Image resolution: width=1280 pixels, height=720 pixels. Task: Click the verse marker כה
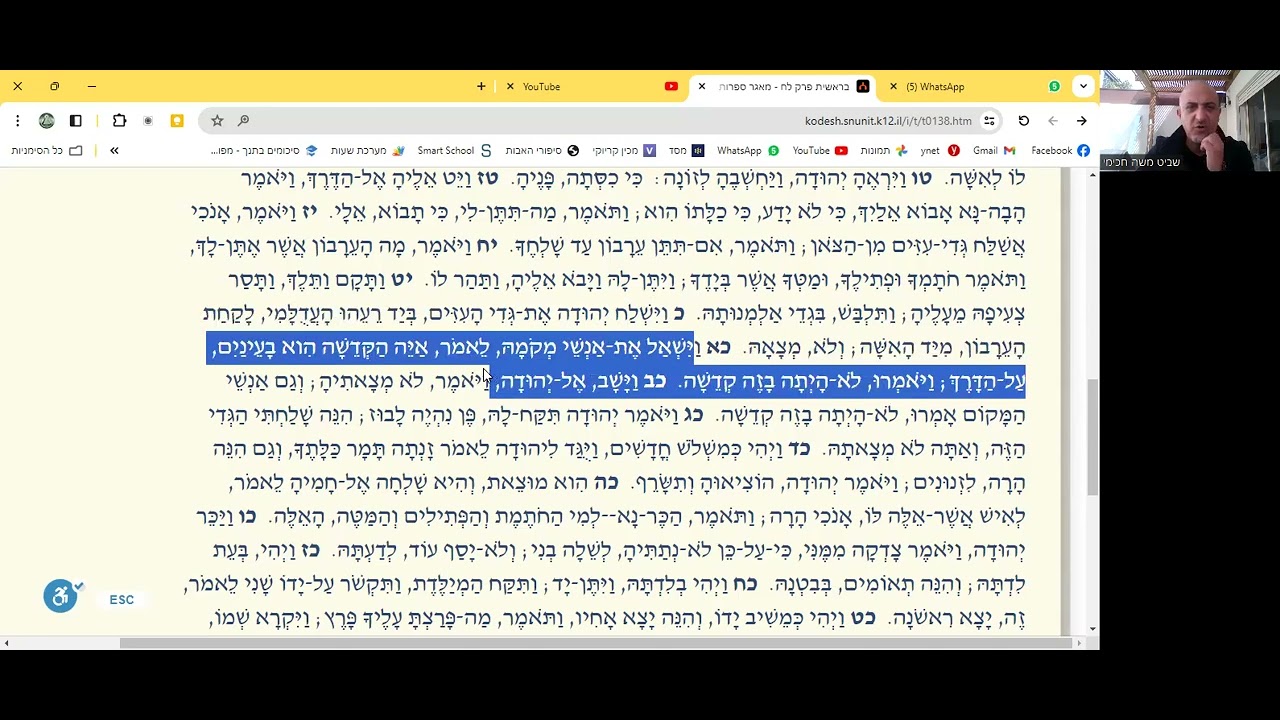606,483
